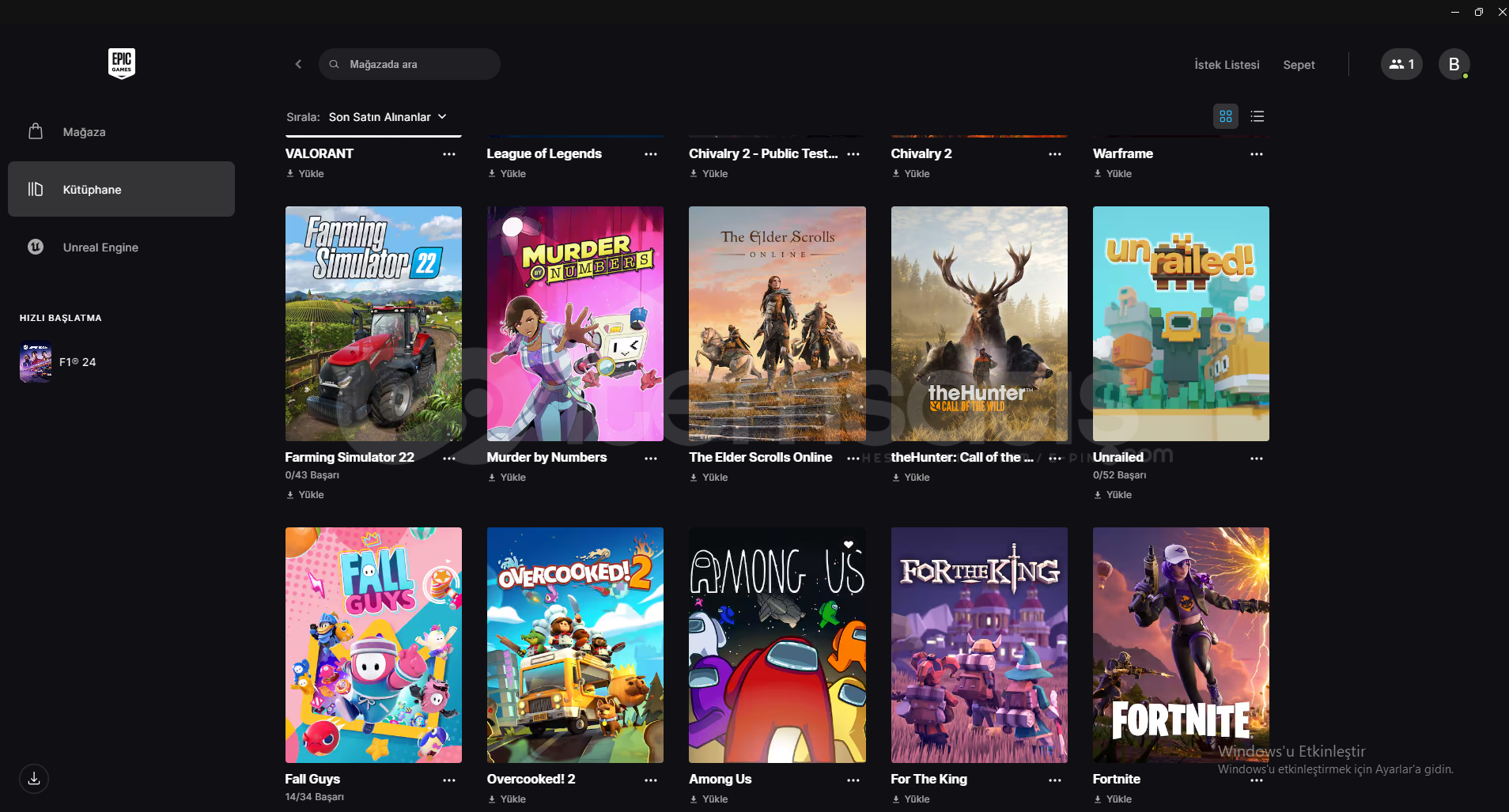Minimize the Epic Games Launcher window
1509x812 pixels.
pos(1455,12)
